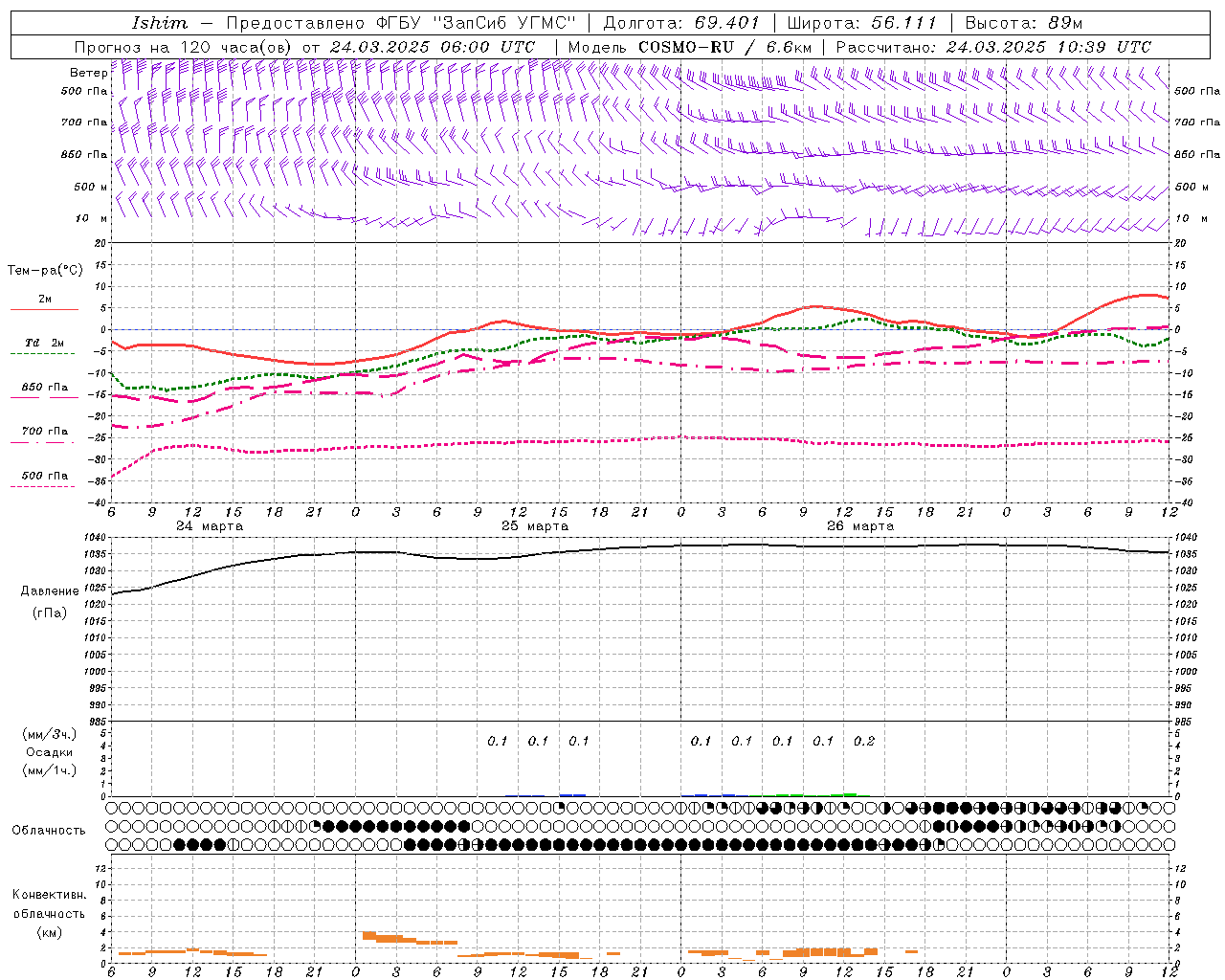
Task: Click the dashed blue line under "Td 2м"
Action: [42, 354]
